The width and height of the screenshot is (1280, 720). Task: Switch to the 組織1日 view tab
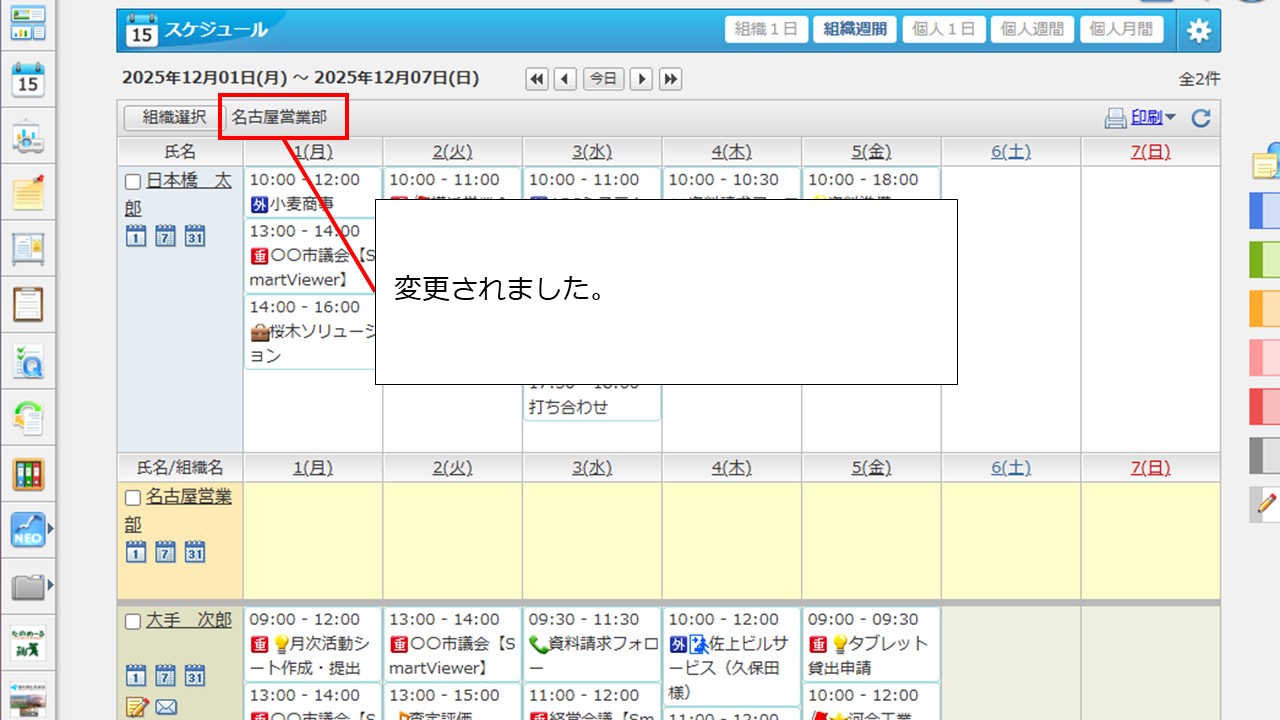coord(766,30)
